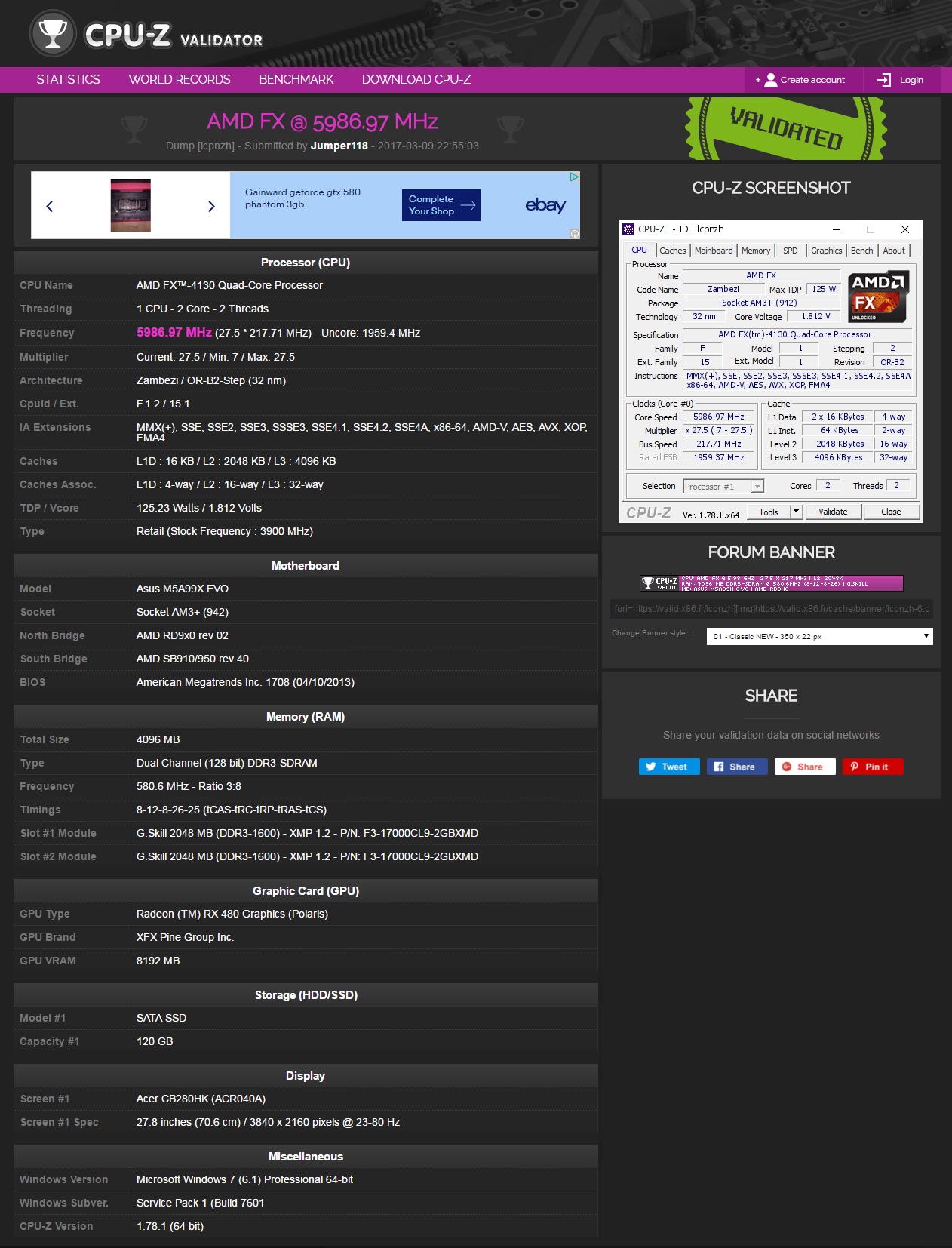Screen dimensions: 952x1248
Task: Click the AMD FX Unlocked logo
Action: pos(877,297)
